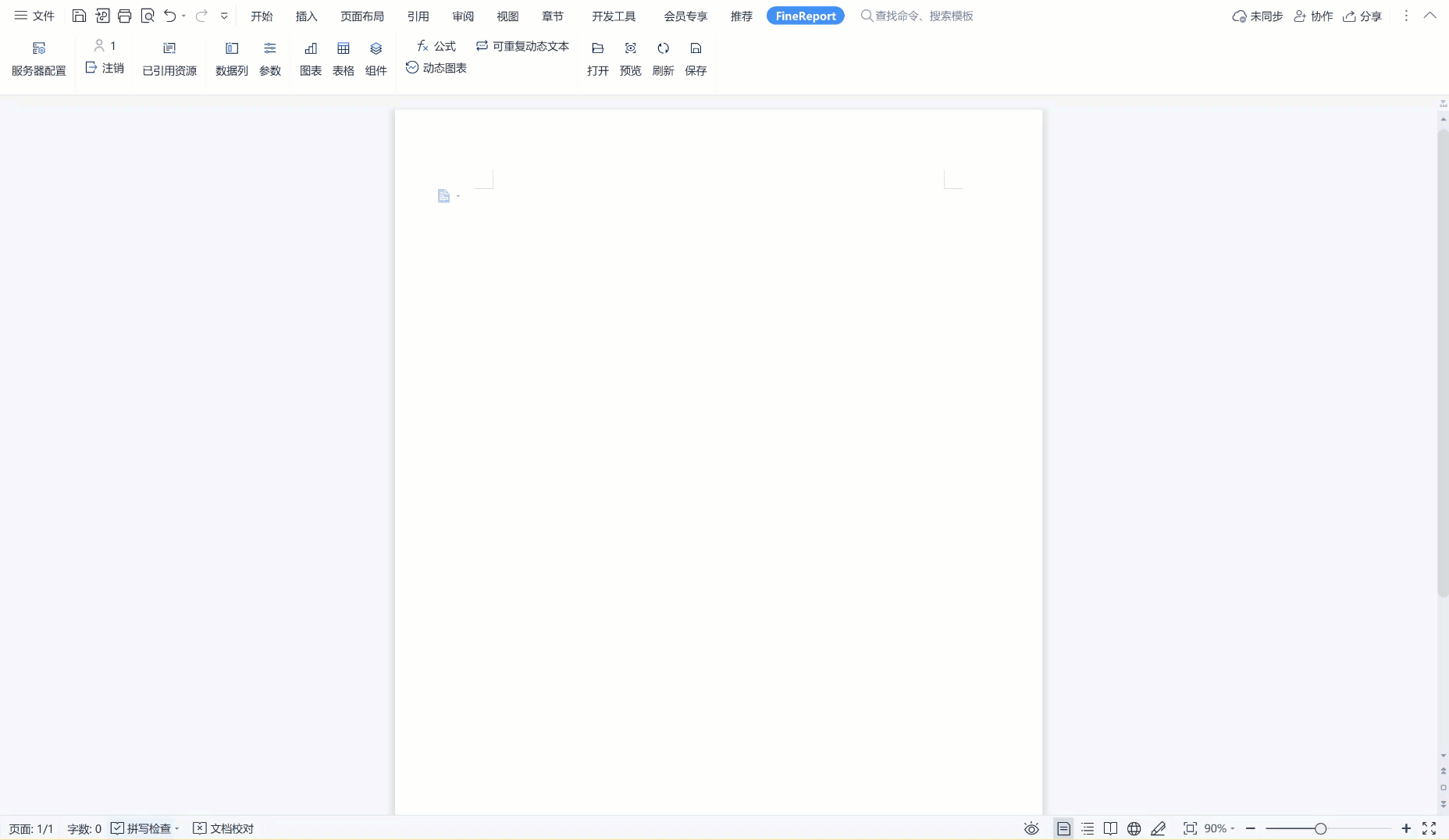Click the 分享 share button
The height and width of the screenshot is (840, 1449).
pos(1362,16)
